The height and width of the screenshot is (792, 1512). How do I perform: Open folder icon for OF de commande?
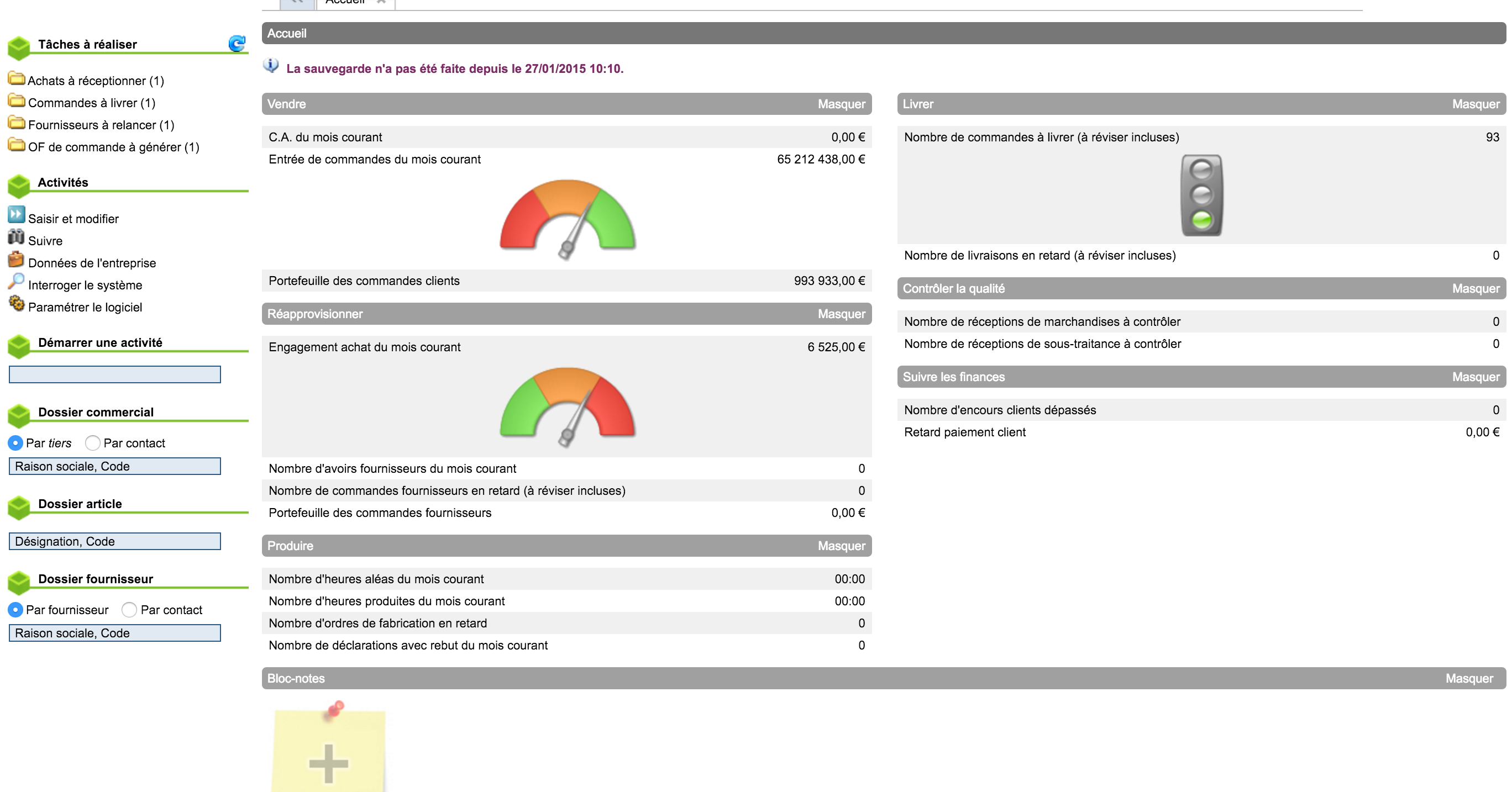[x=17, y=144]
